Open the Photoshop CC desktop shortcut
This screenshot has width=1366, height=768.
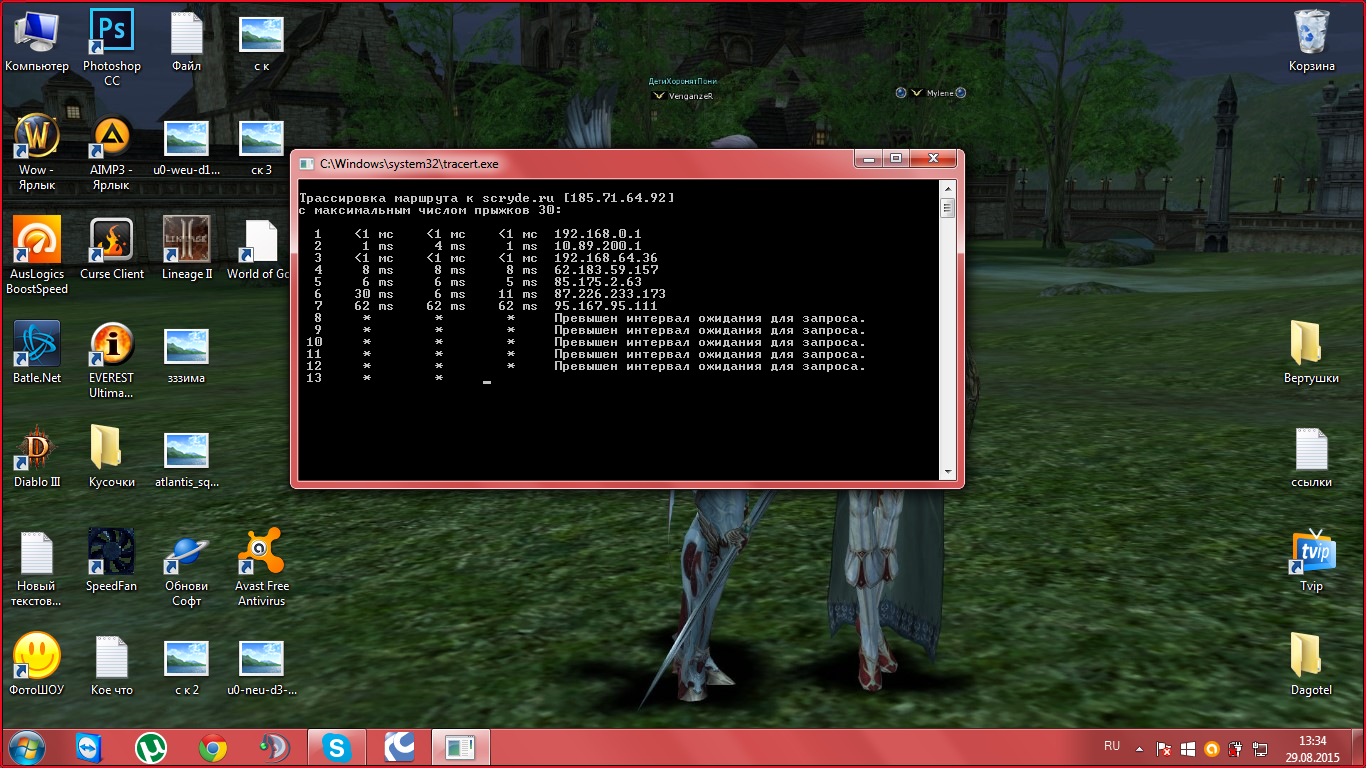[x=111, y=34]
